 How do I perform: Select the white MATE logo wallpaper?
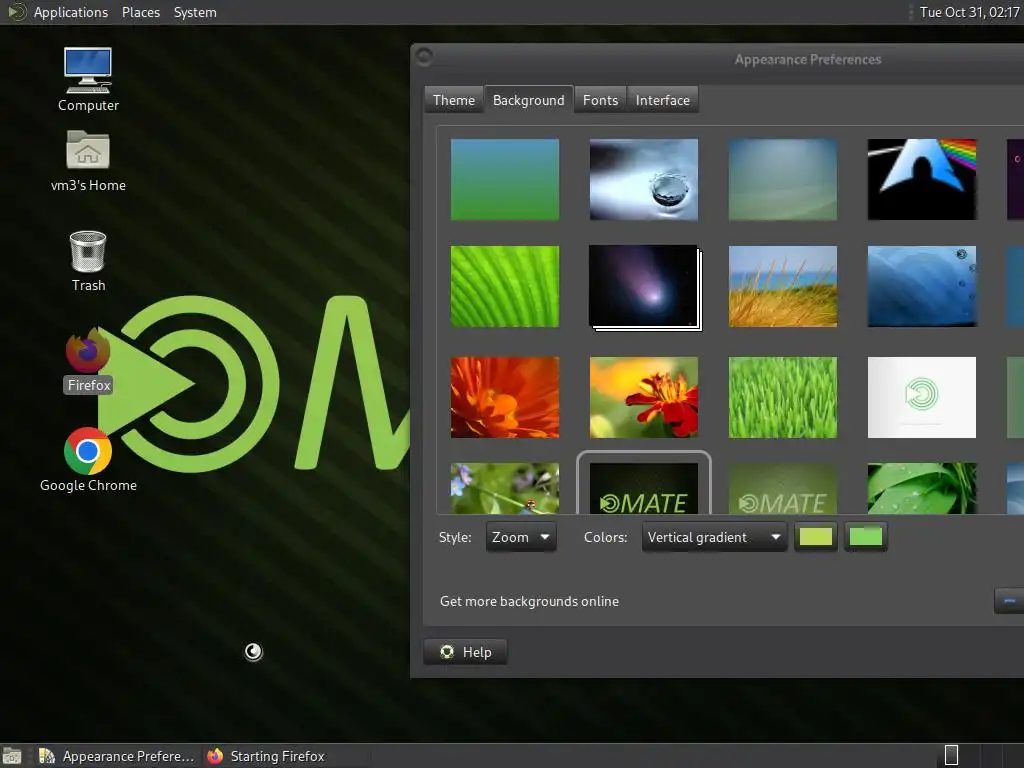click(921, 397)
